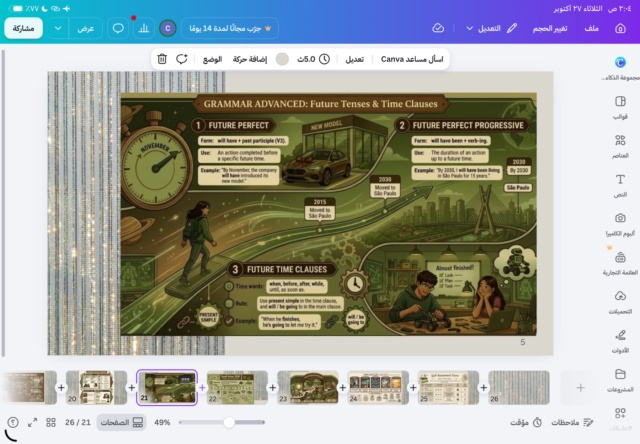Click the add comment bubble icon

[x=182, y=59]
